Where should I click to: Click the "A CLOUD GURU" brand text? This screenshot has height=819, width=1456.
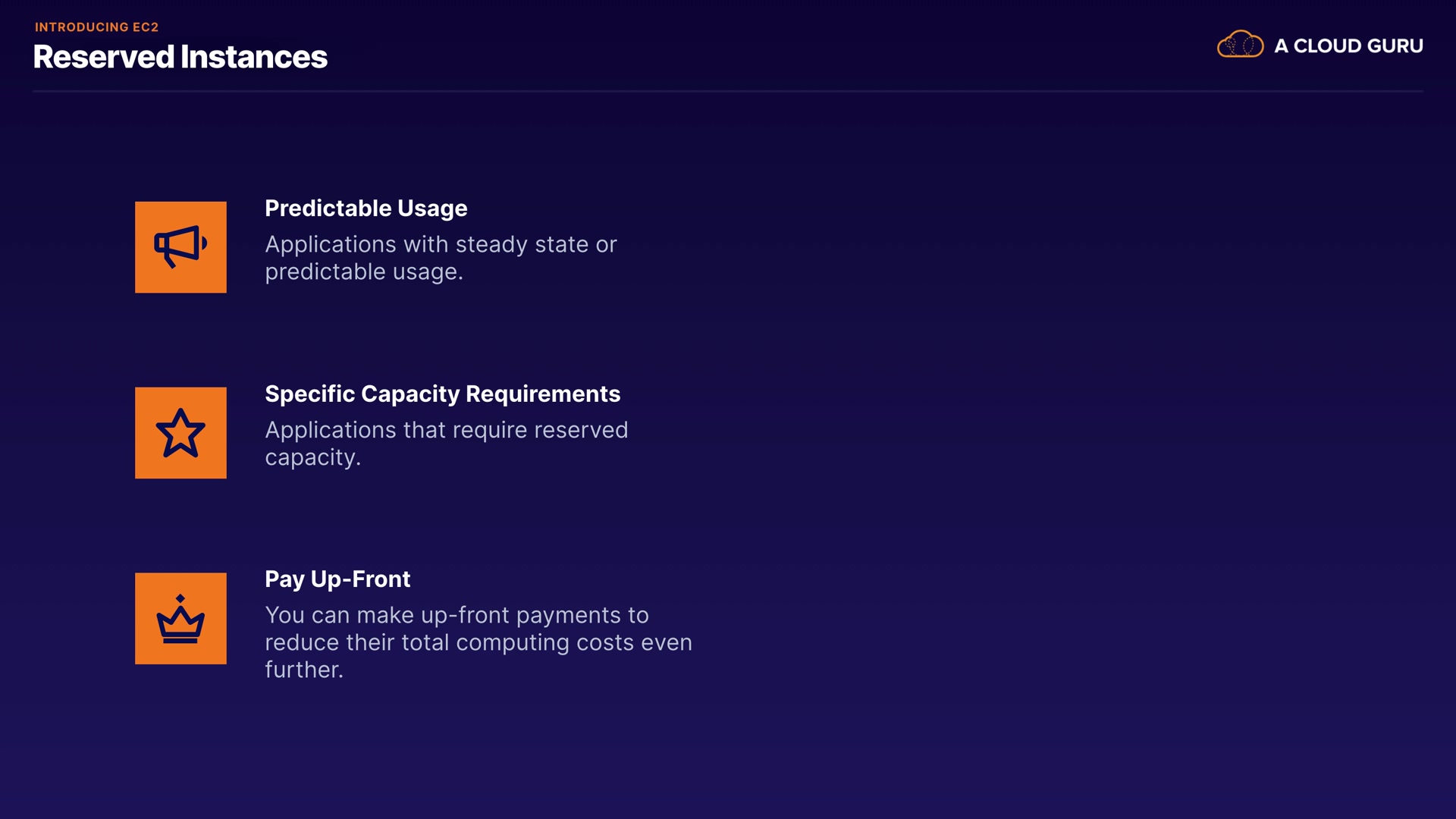click(1348, 46)
